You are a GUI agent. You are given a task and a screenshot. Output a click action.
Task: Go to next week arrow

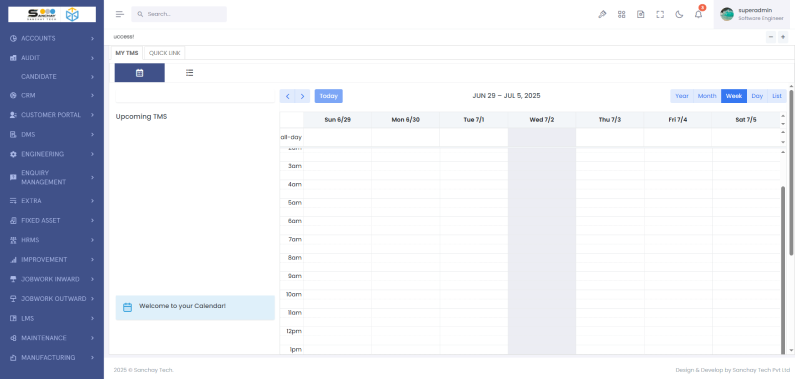pos(302,96)
